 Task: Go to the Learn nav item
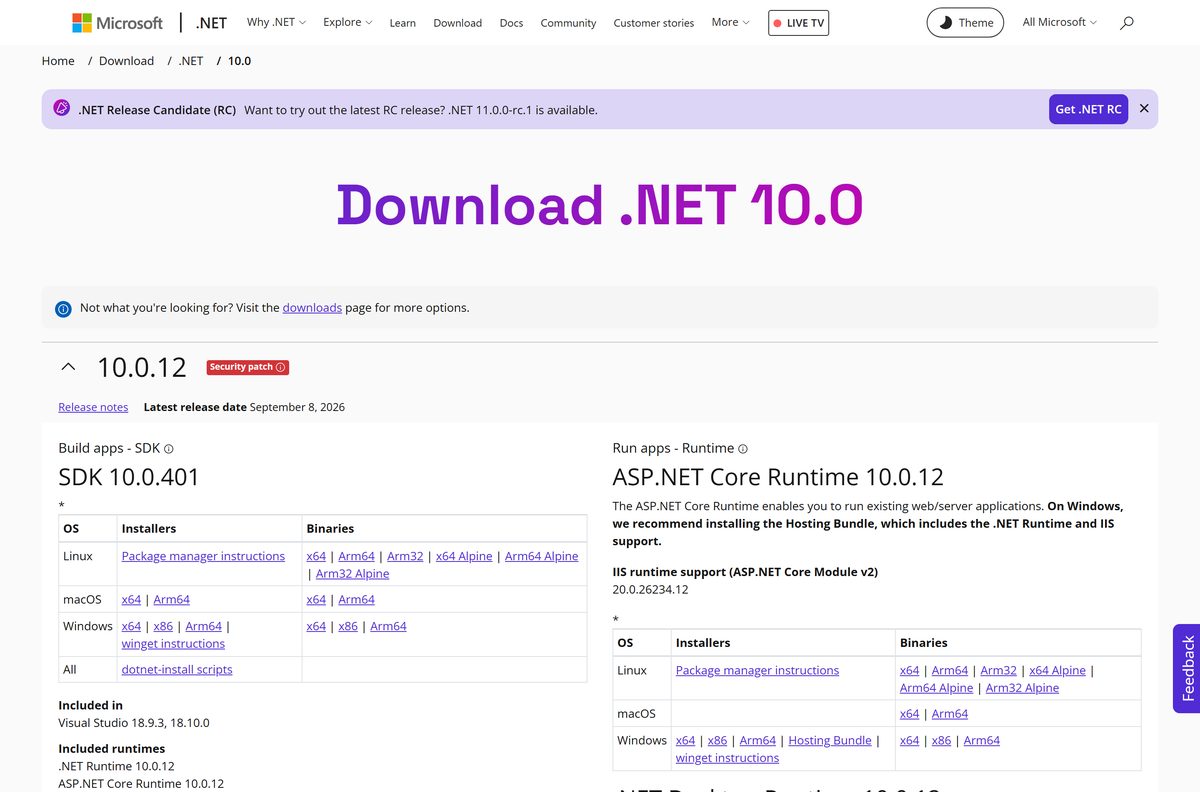tap(403, 23)
